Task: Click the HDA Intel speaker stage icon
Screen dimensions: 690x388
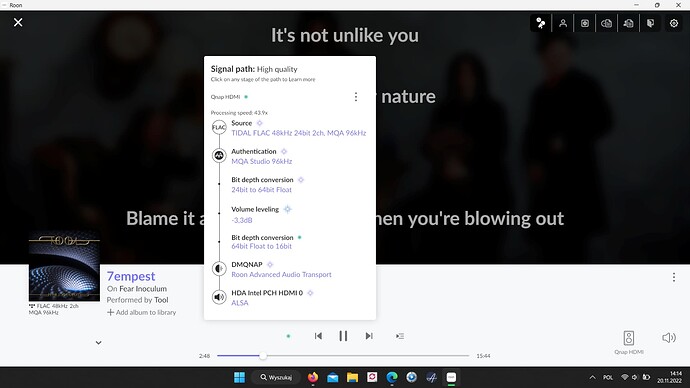Action: [x=219, y=297]
